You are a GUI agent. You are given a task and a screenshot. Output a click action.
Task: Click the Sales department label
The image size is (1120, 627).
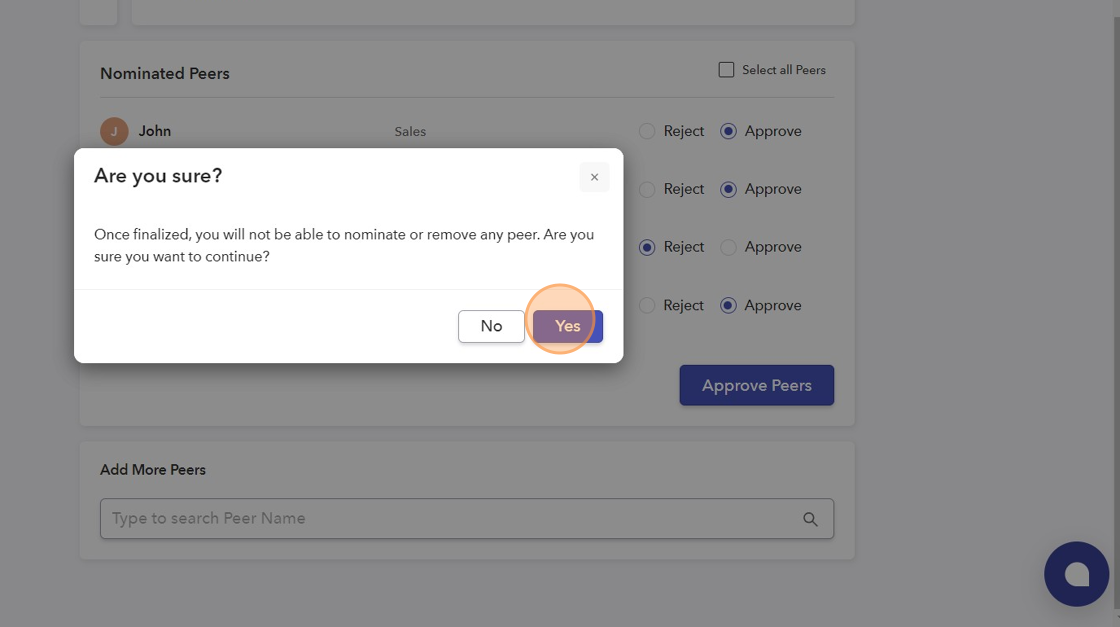tap(410, 132)
